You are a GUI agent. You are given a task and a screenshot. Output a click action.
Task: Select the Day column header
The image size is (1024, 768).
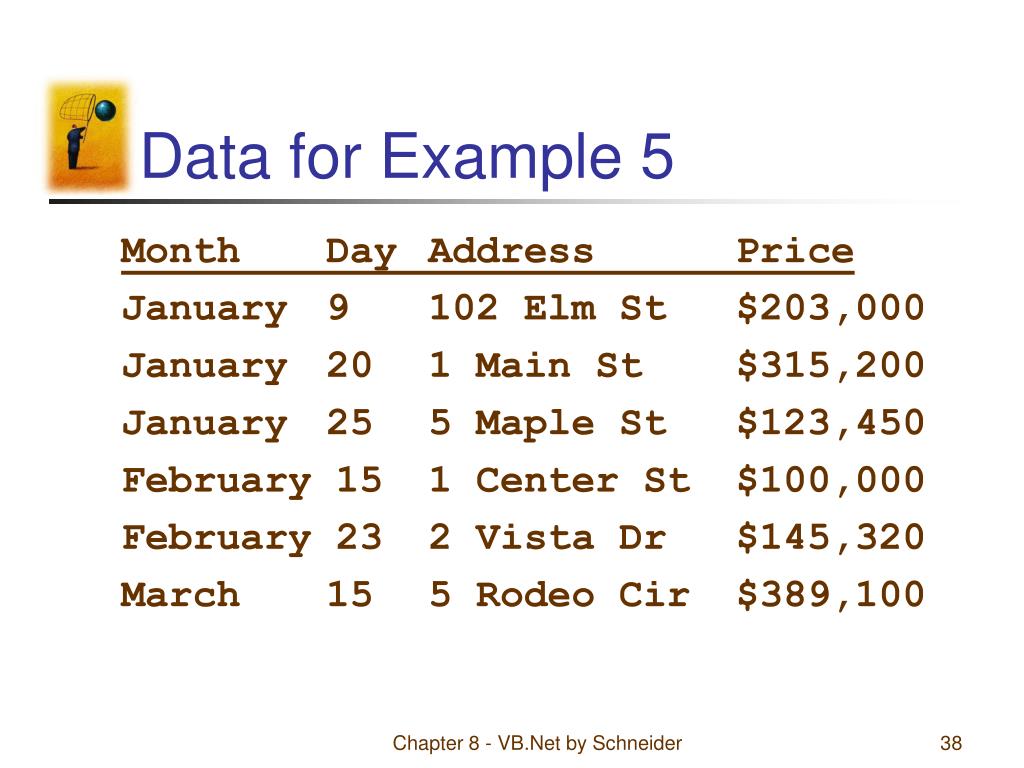(361, 253)
